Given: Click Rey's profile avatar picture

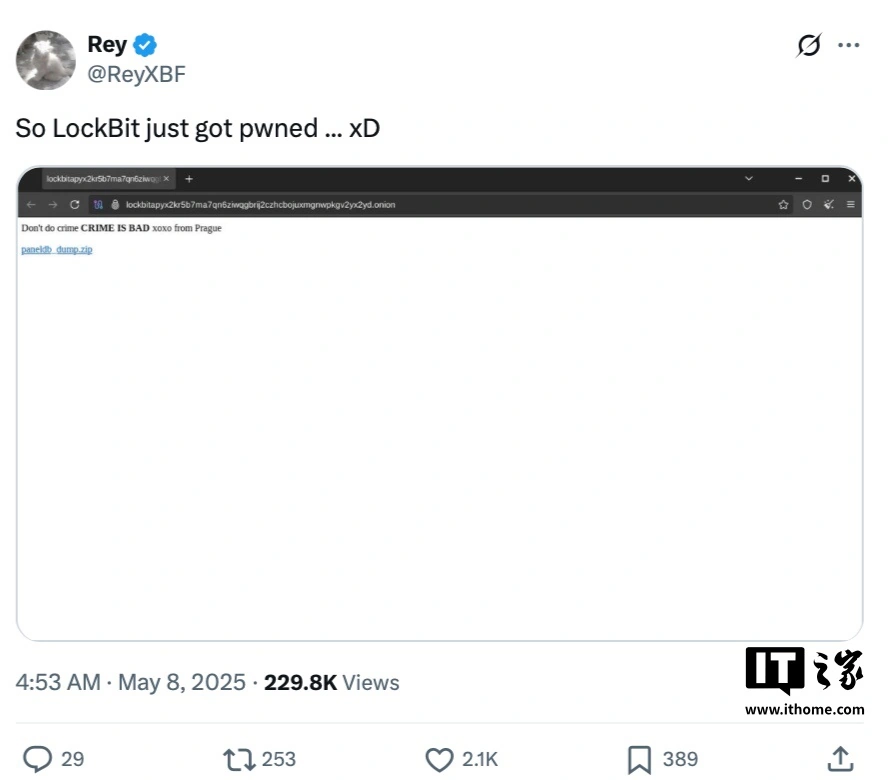Looking at the screenshot, I should click(x=46, y=60).
